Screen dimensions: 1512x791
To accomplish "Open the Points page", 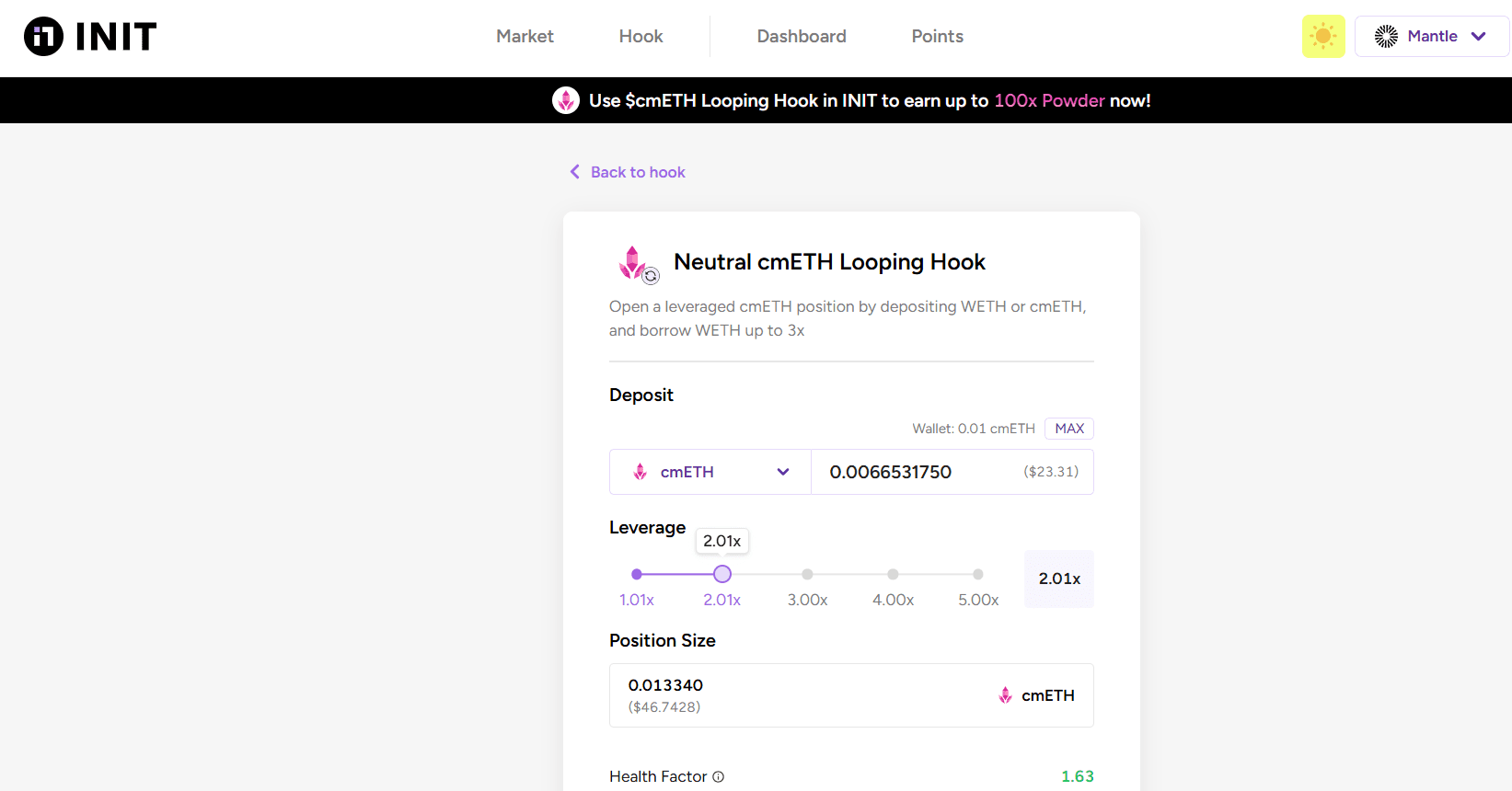I will coord(937,37).
